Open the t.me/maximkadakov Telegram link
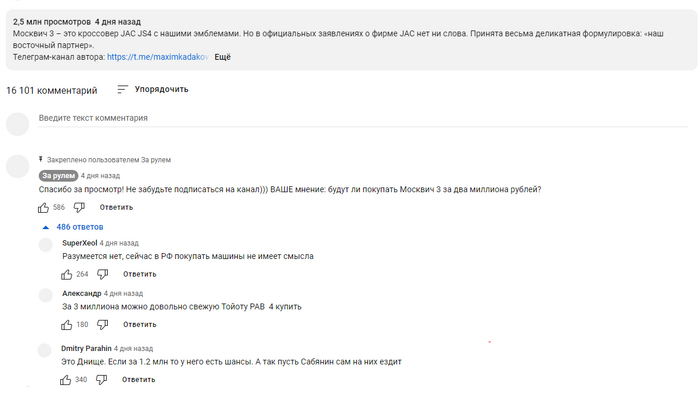 click(158, 57)
